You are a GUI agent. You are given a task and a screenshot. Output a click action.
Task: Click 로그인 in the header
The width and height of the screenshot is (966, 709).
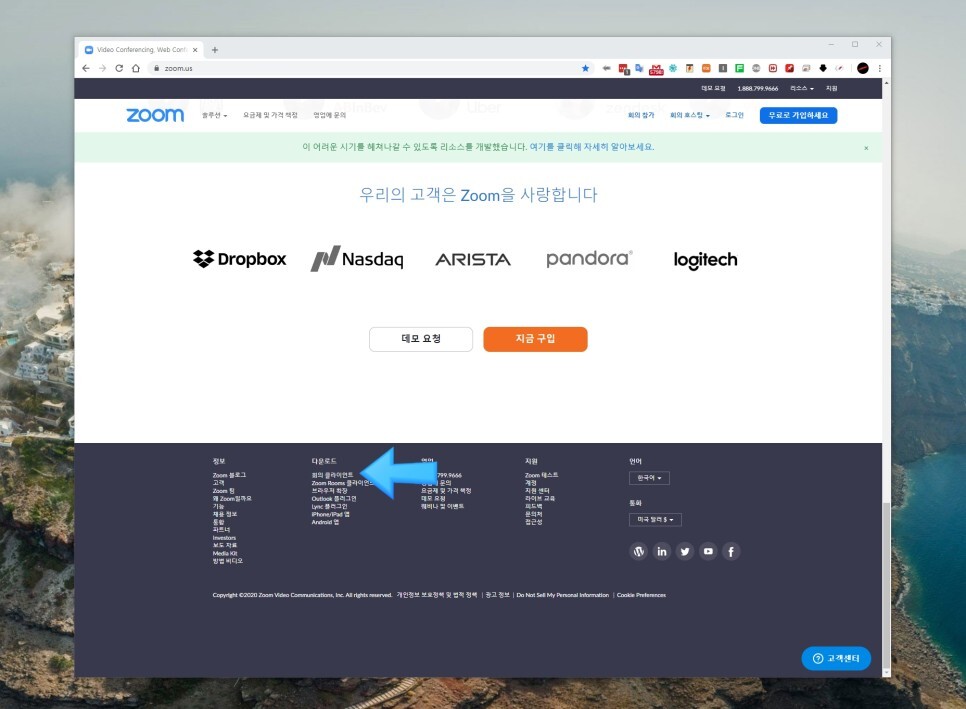[734, 115]
